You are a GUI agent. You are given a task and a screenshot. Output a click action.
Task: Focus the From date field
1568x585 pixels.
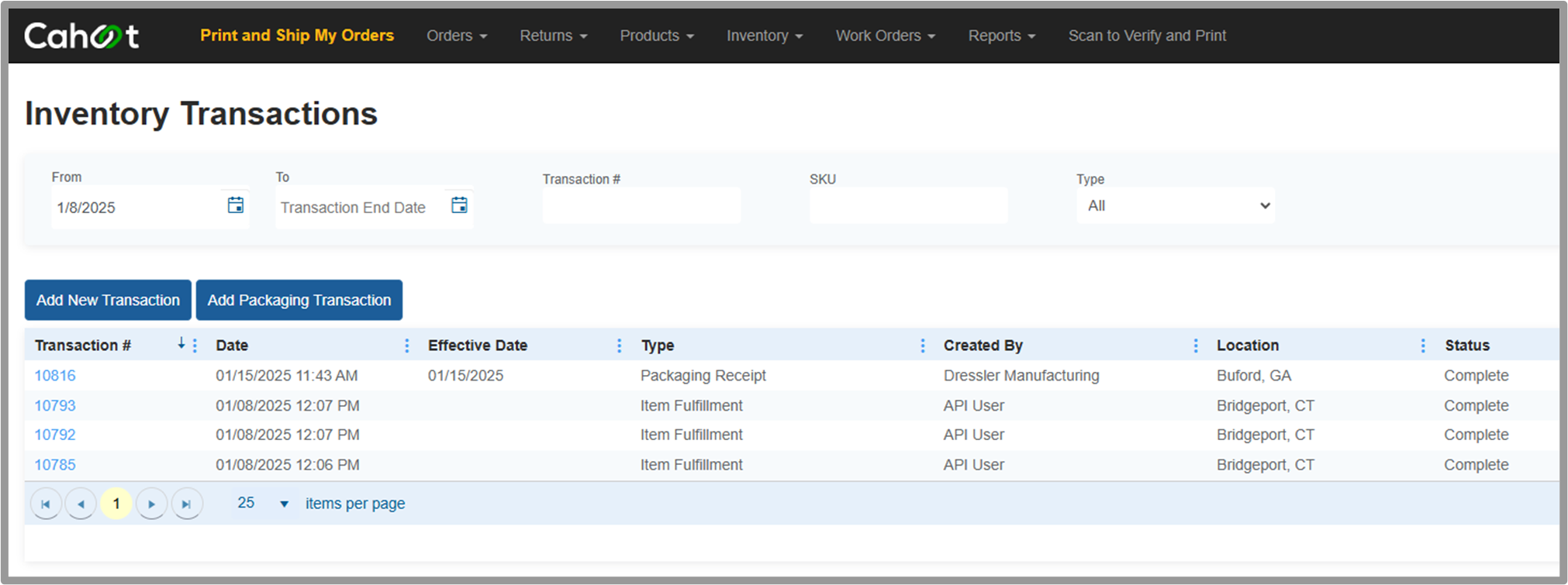(x=137, y=208)
